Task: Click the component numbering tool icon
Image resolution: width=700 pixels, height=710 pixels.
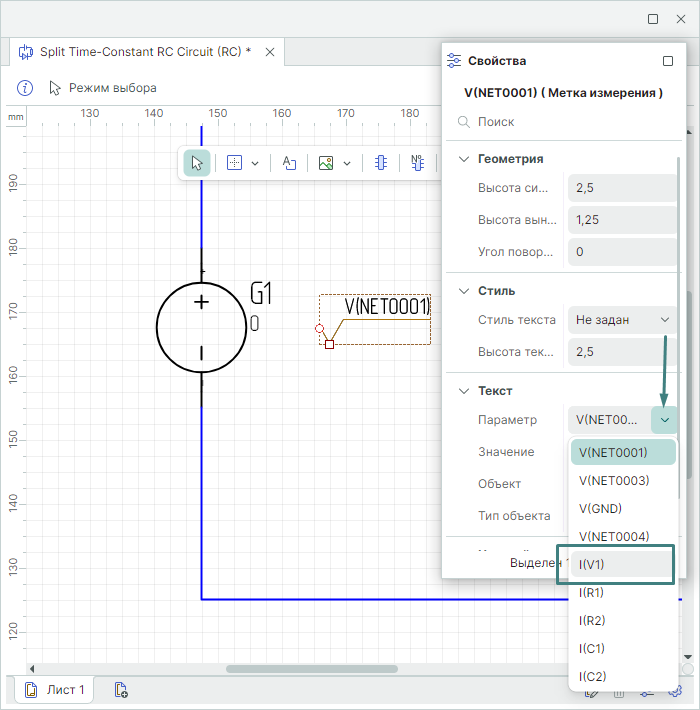Action: [417, 163]
